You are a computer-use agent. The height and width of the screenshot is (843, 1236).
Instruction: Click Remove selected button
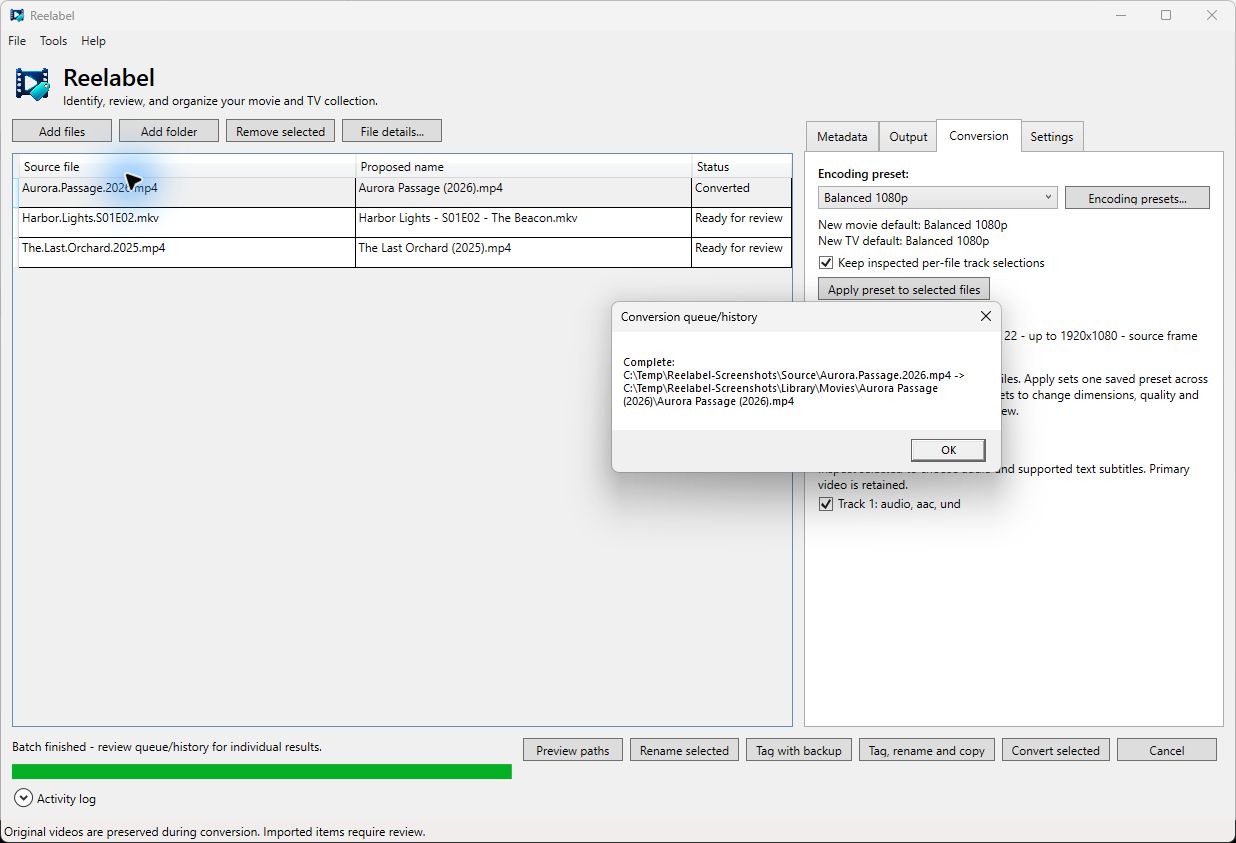tap(280, 131)
